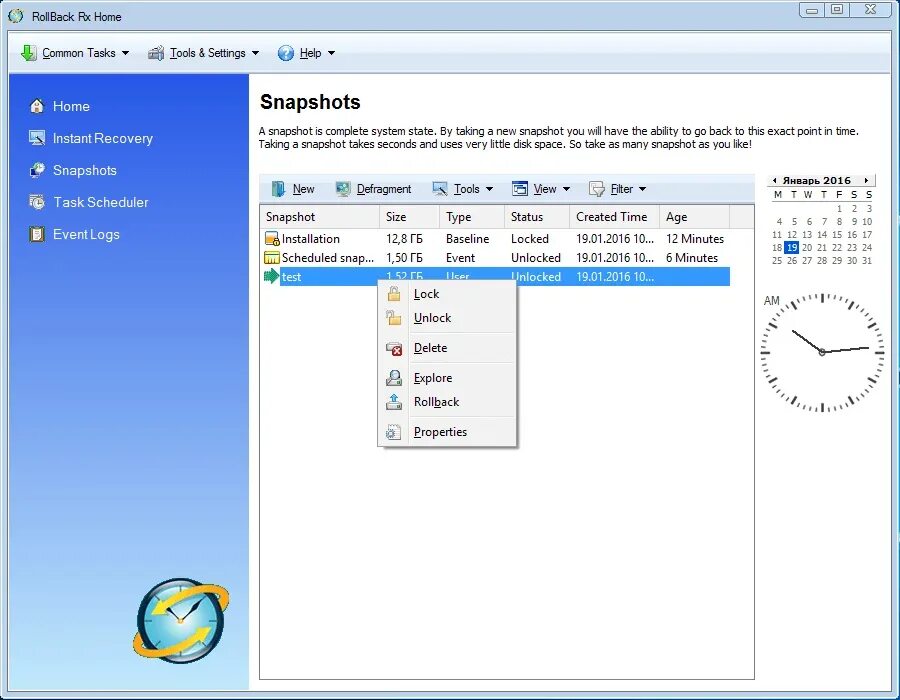This screenshot has height=700, width=900.
Task: Sort by the Age column header
Action: (x=695, y=217)
